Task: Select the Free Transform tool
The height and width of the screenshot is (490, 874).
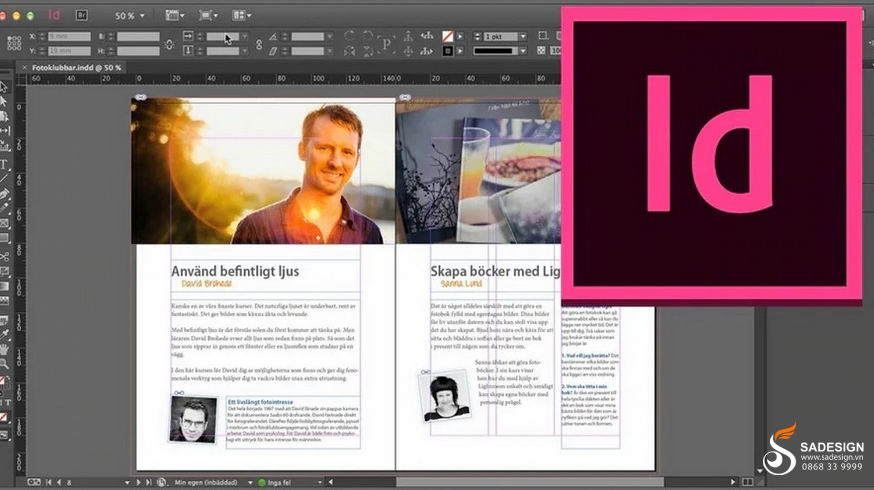Action: tap(4, 271)
